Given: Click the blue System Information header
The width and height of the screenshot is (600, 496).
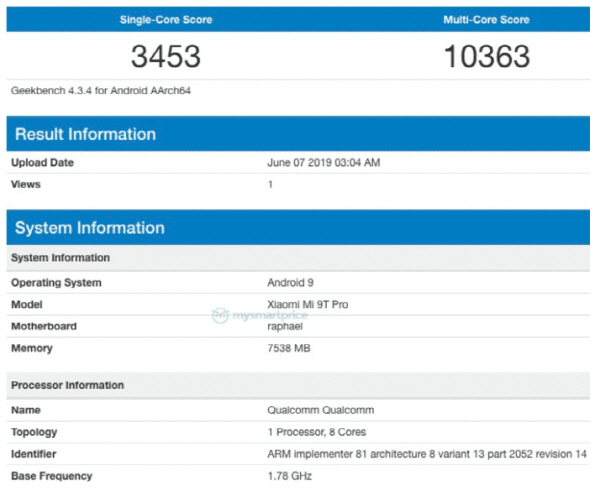Looking at the screenshot, I should [298, 227].
